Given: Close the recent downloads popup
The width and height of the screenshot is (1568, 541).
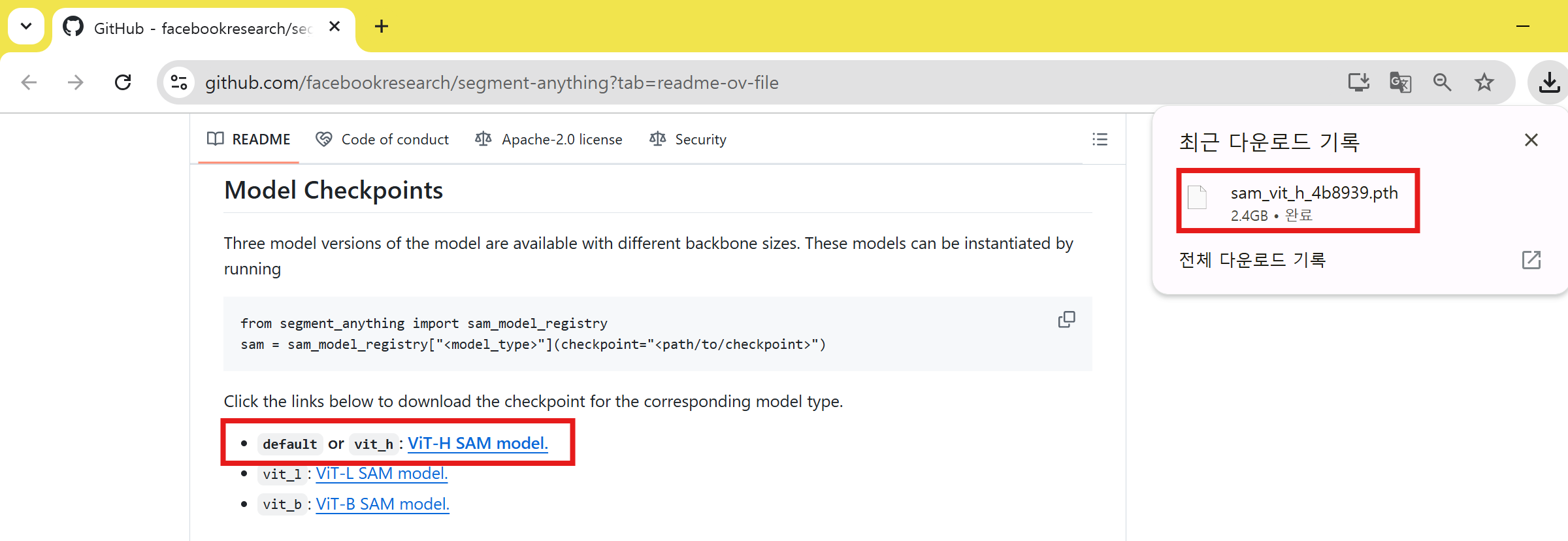Looking at the screenshot, I should click(1531, 140).
